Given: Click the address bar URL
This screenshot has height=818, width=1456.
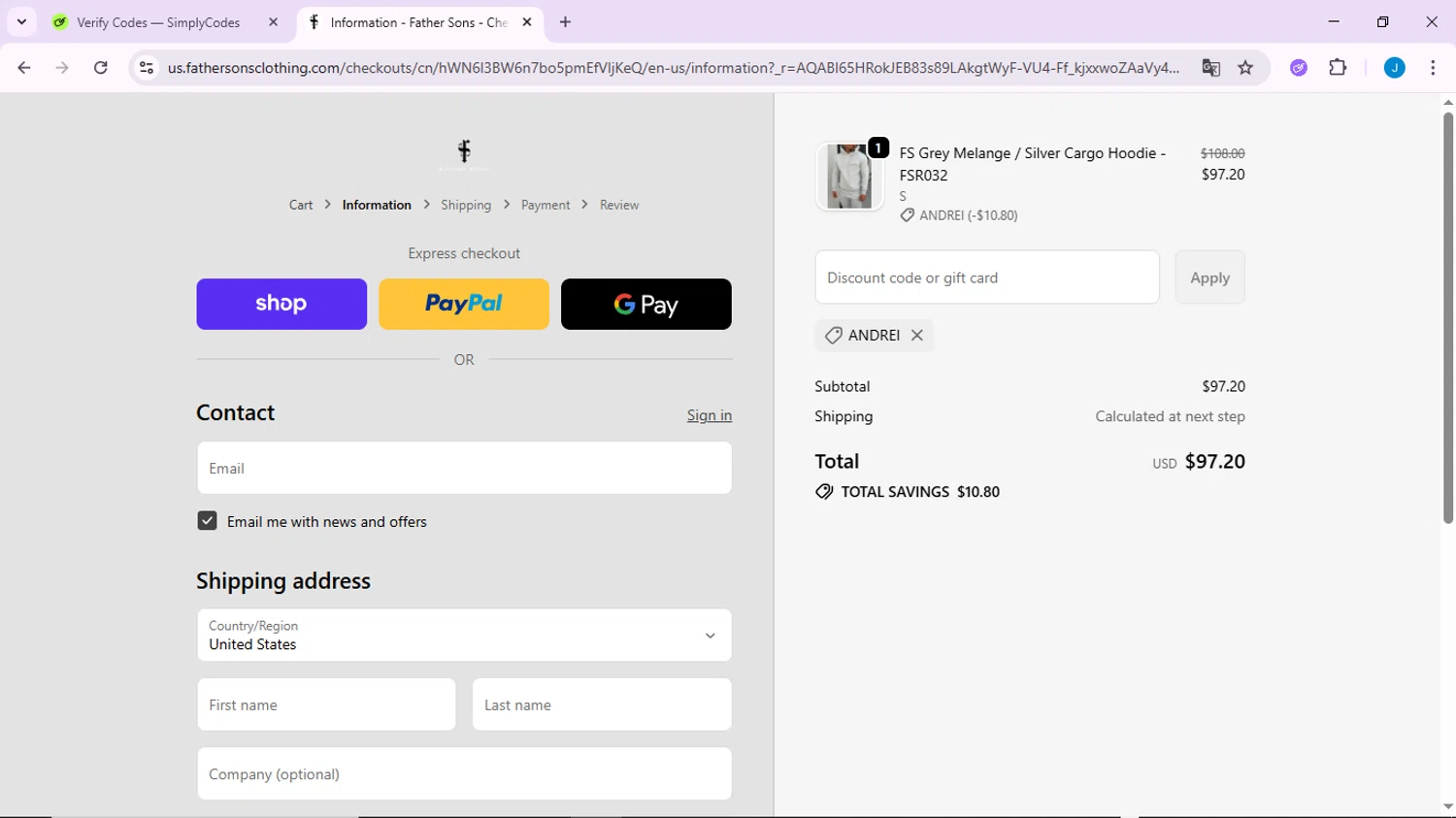Looking at the screenshot, I should [673, 68].
